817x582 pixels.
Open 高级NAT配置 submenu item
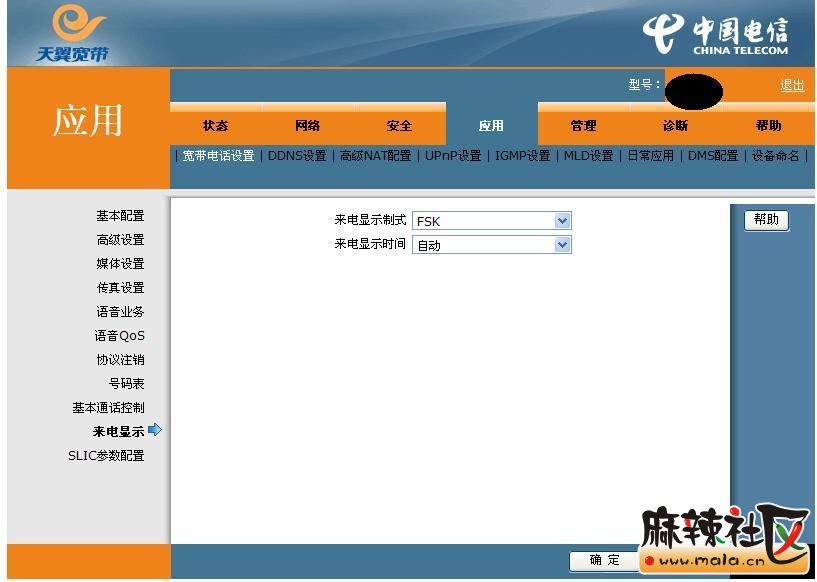coord(375,156)
